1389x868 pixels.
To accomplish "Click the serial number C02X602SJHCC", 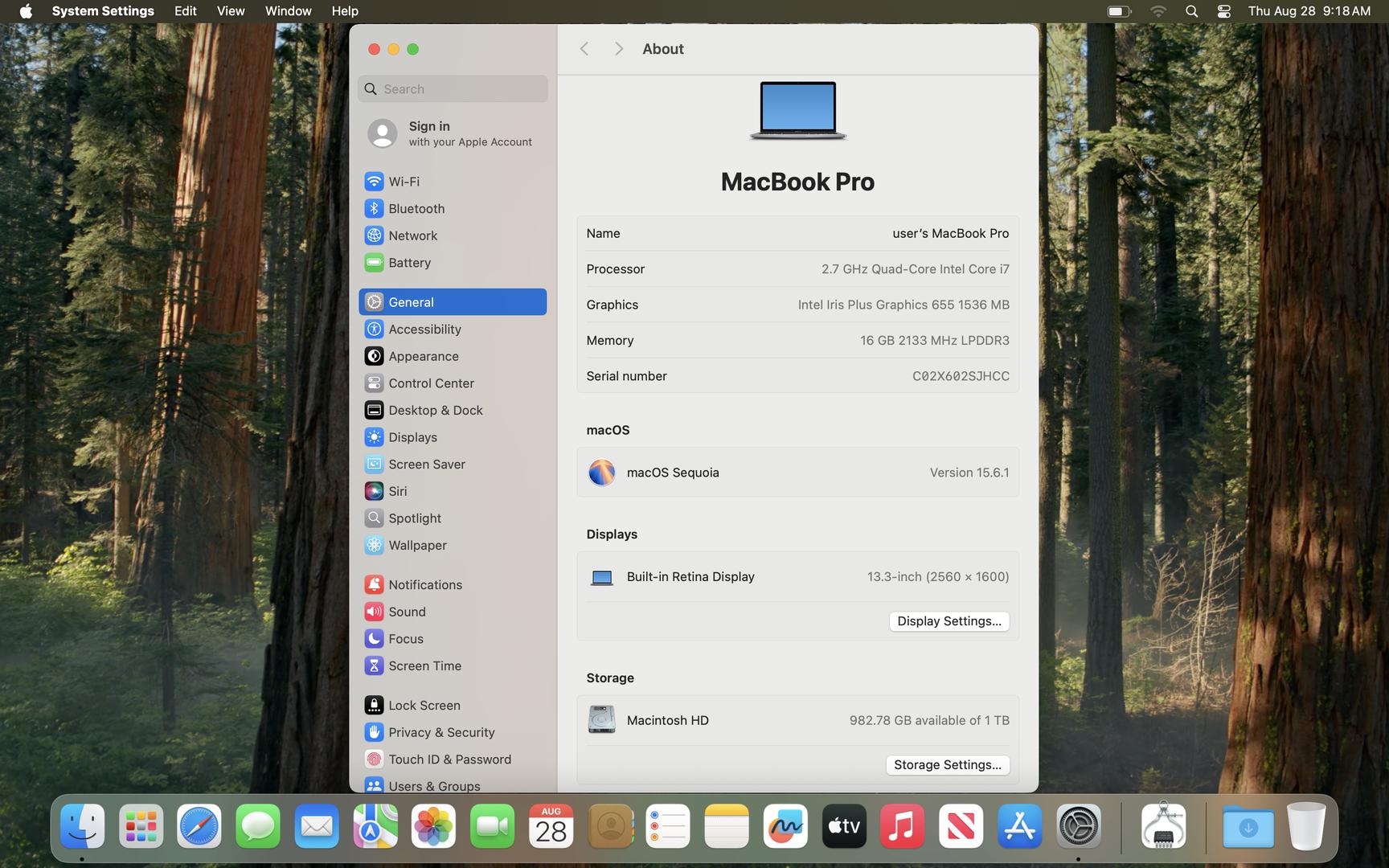I will coord(961,376).
